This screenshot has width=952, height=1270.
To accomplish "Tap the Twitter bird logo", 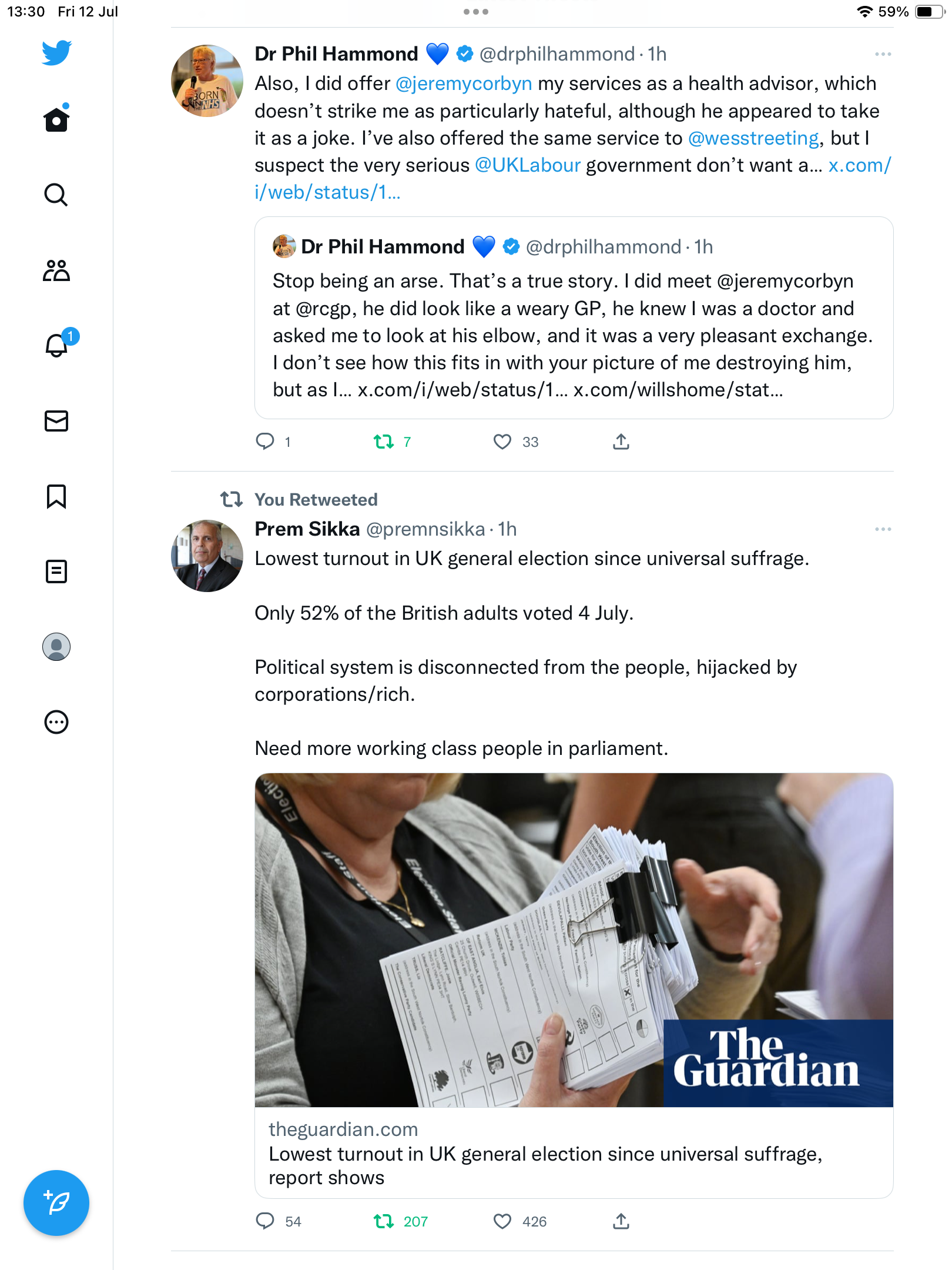I will coord(56,53).
